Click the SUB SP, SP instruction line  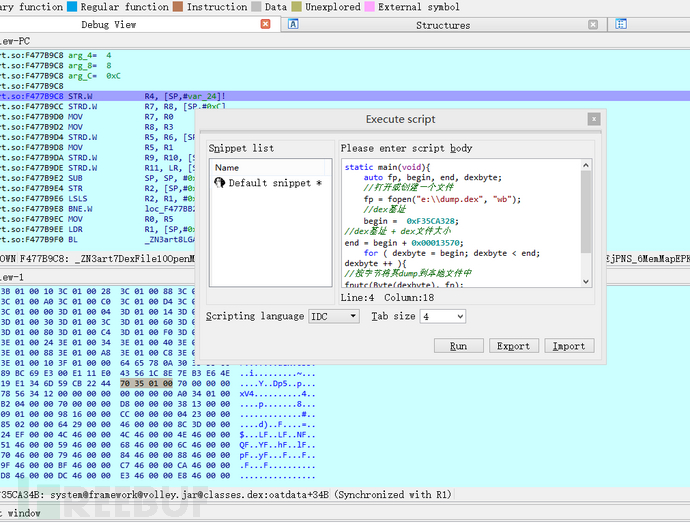tap(98, 178)
